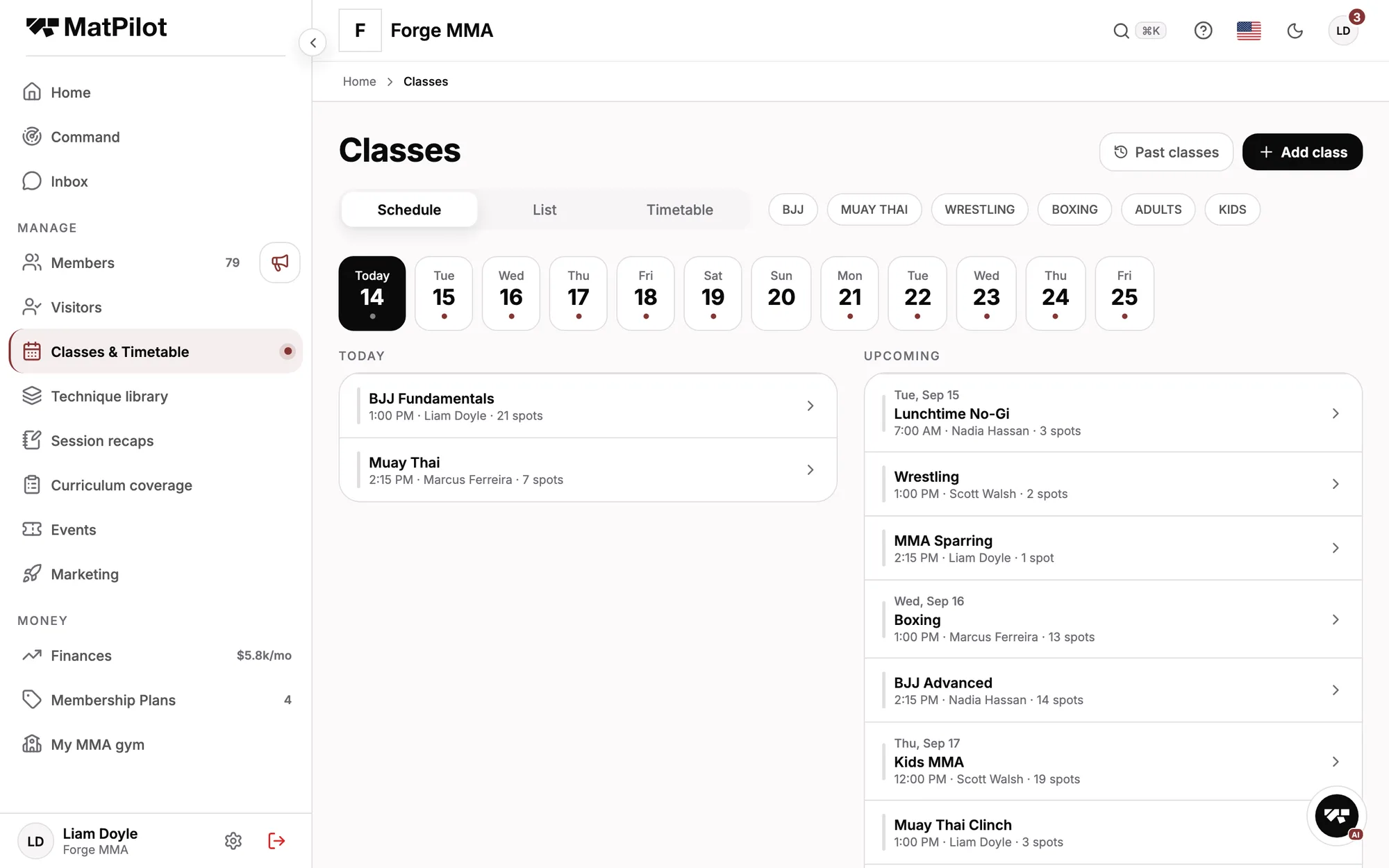
Task: Open Events in the sidebar
Action: [x=156, y=529]
